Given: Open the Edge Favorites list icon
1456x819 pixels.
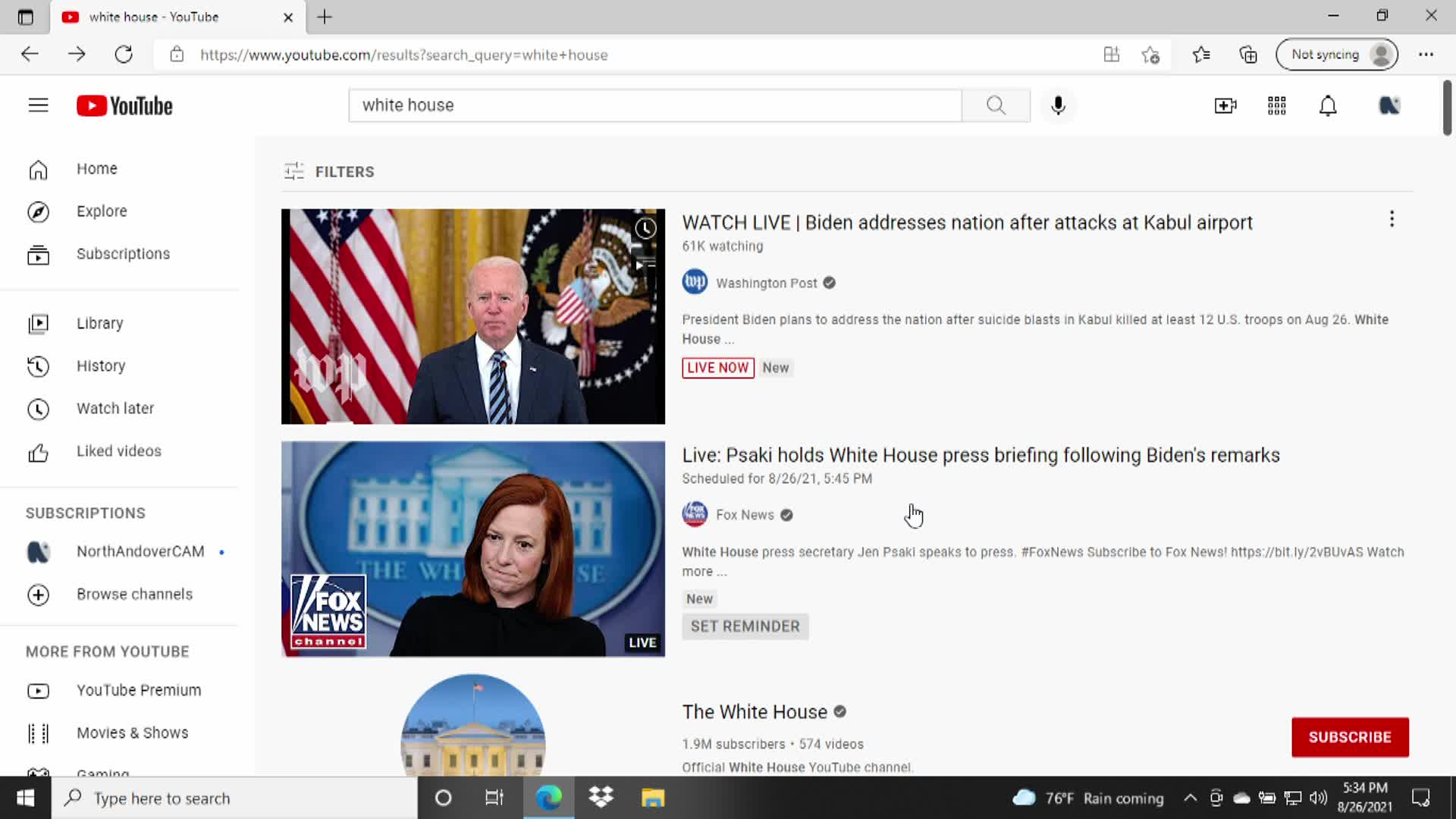Looking at the screenshot, I should 1200,55.
